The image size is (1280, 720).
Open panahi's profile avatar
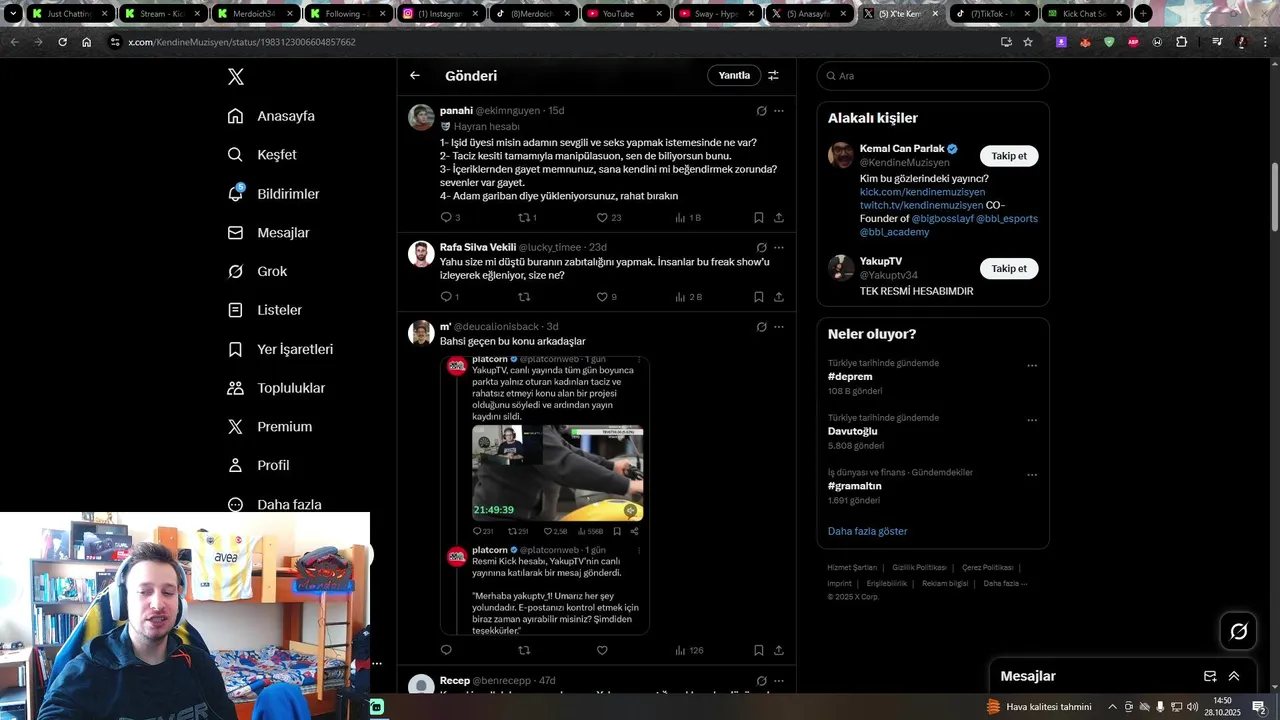pyautogui.click(x=421, y=117)
